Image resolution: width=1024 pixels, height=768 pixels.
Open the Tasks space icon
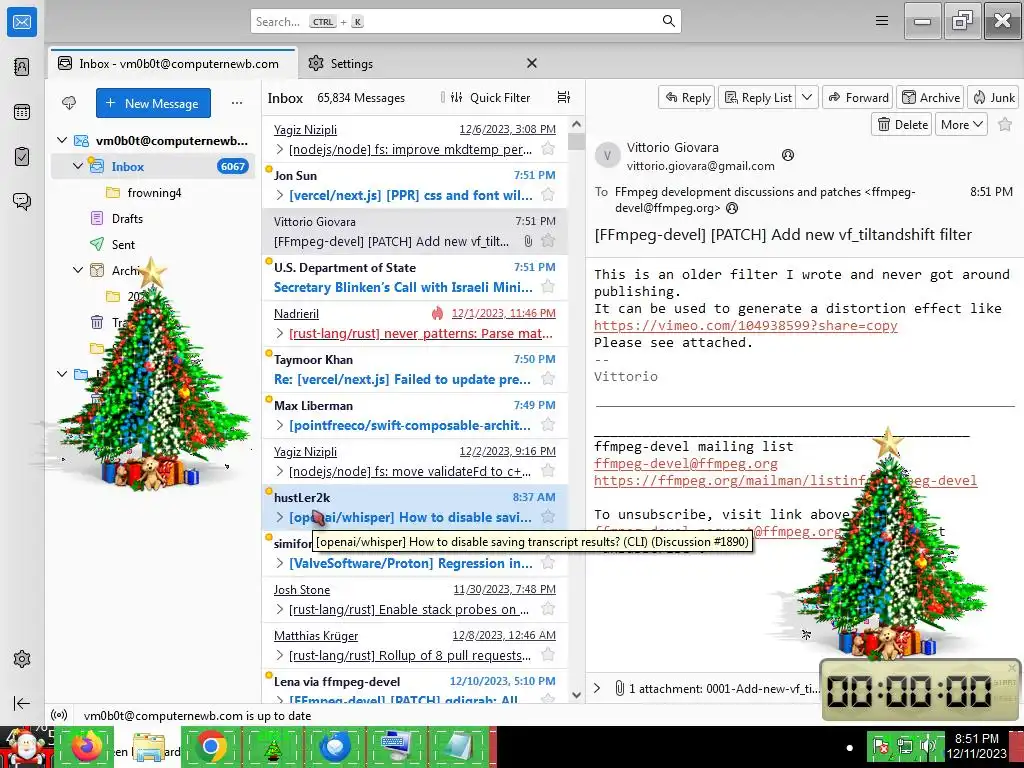(x=22, y=157)
